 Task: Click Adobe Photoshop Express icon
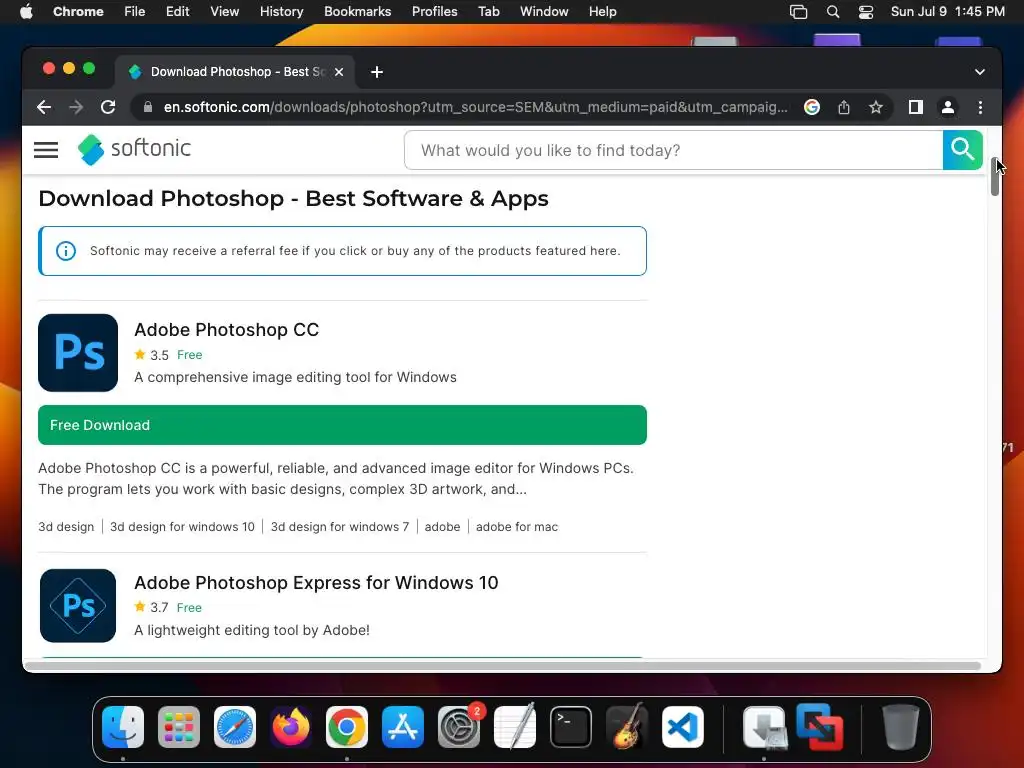[x=78, y=605]
